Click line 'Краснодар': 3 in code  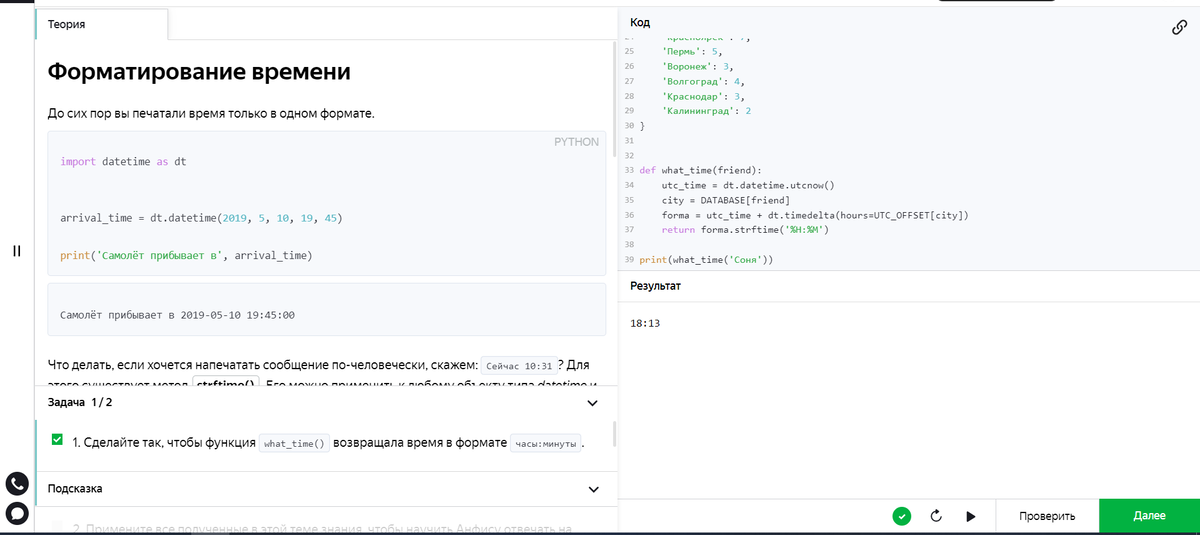702,96
